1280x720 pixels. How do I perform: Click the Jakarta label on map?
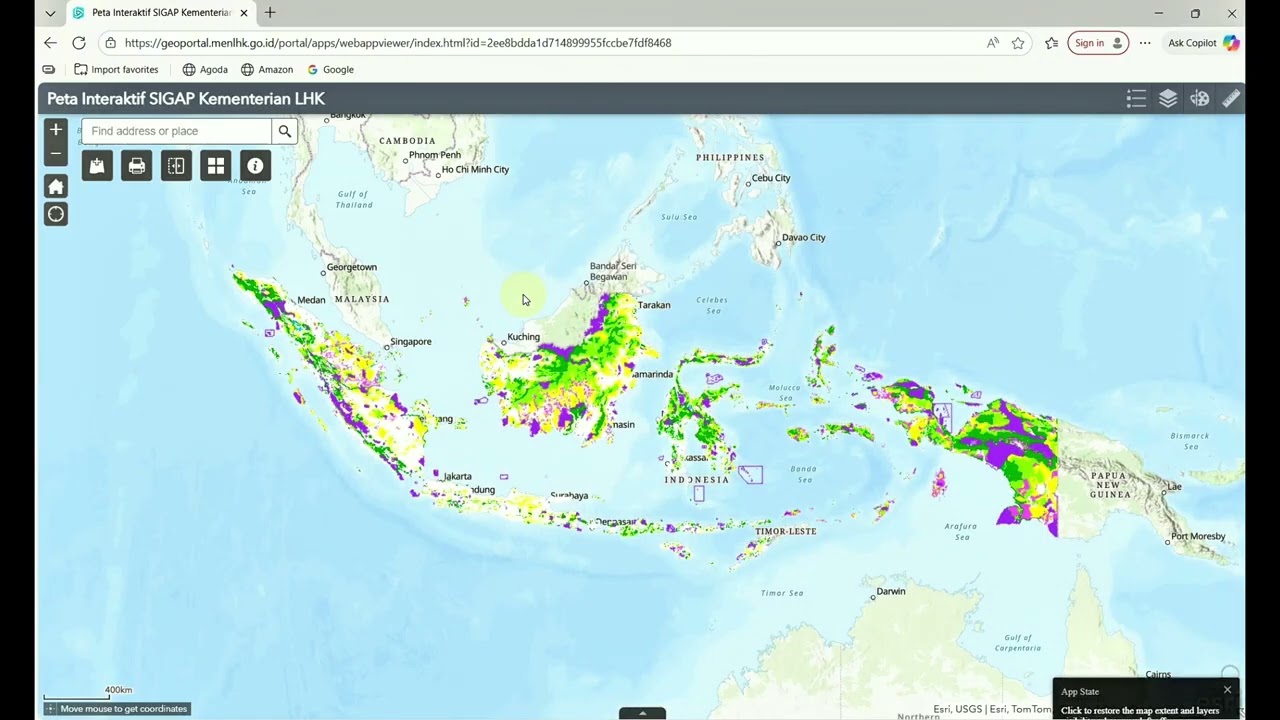(457, 477)
